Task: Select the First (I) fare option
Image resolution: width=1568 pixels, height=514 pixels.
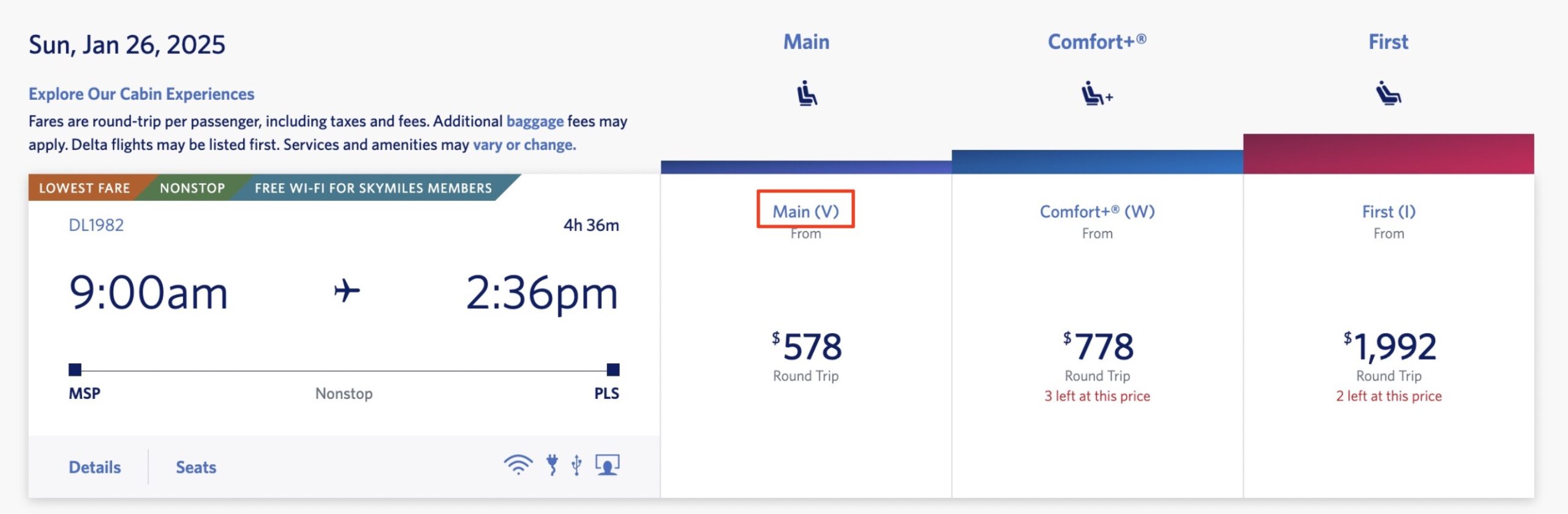Action: point(1388,211)
